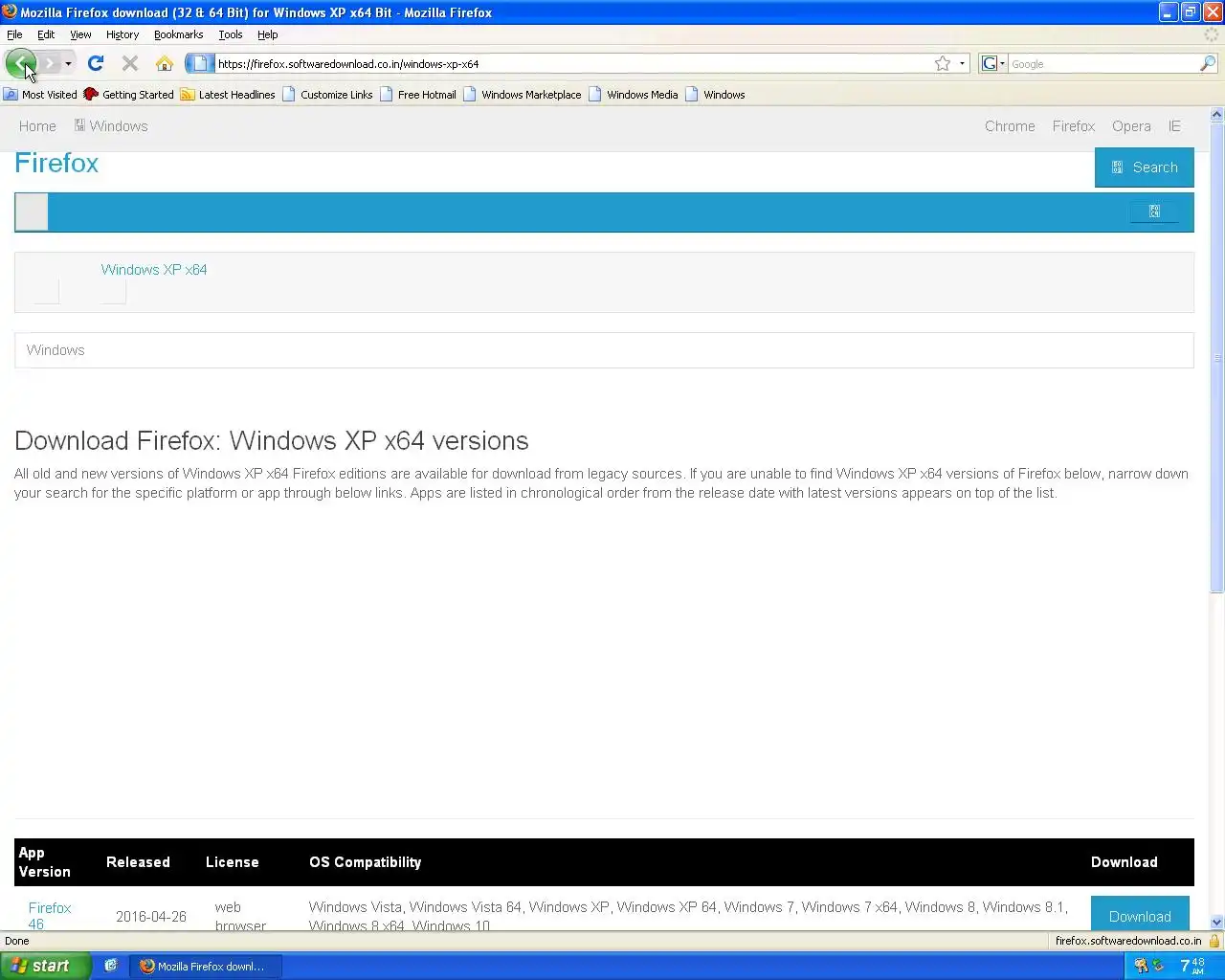Click the App Version column header
Image resolution: width=1225 pixels, height=980 pixels.
44,862
